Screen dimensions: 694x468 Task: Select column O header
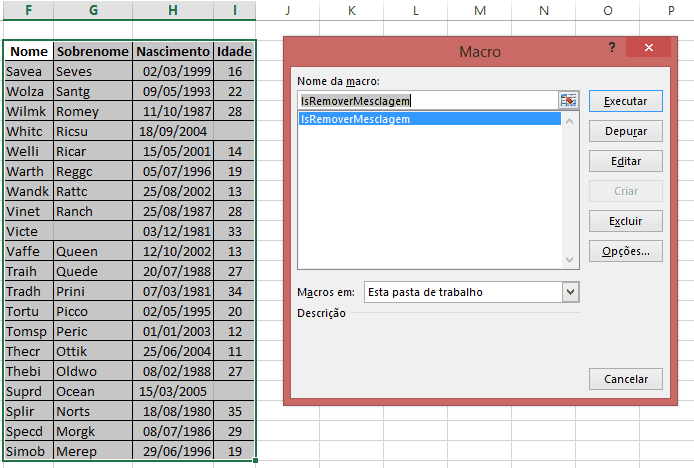pos(608,10)
